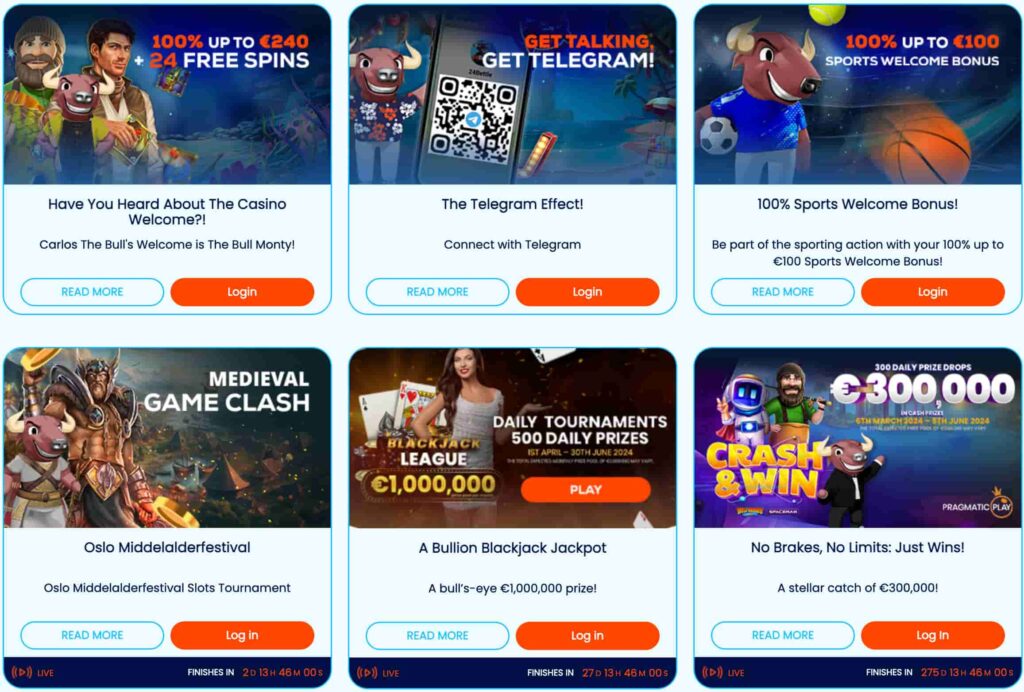Open Read More for The Telegram Effect
The height and width of the screenshot is (692, 1024).
click(438, 292)
